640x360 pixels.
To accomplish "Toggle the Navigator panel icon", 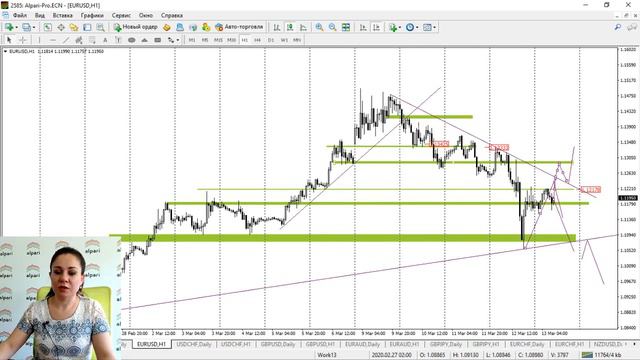I will click(x=74, y=27).
